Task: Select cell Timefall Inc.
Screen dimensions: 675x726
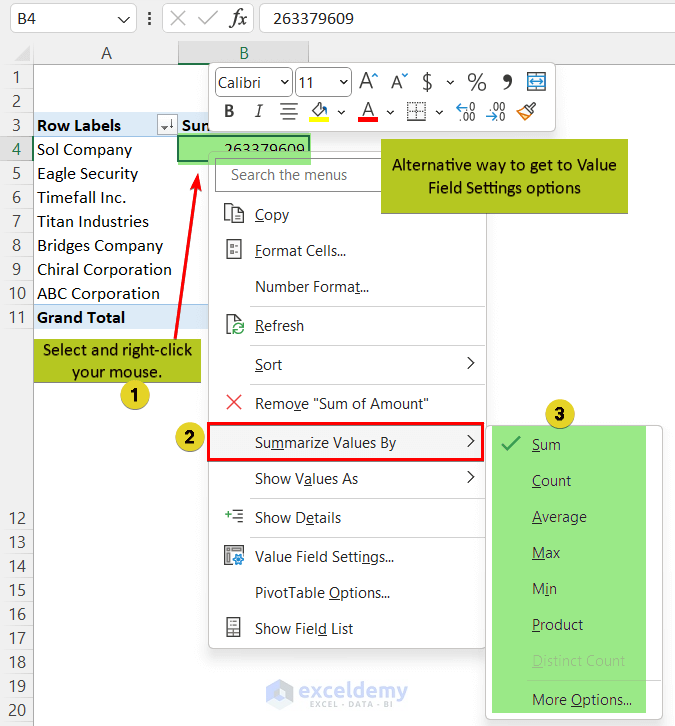Action: pos(106,198)
